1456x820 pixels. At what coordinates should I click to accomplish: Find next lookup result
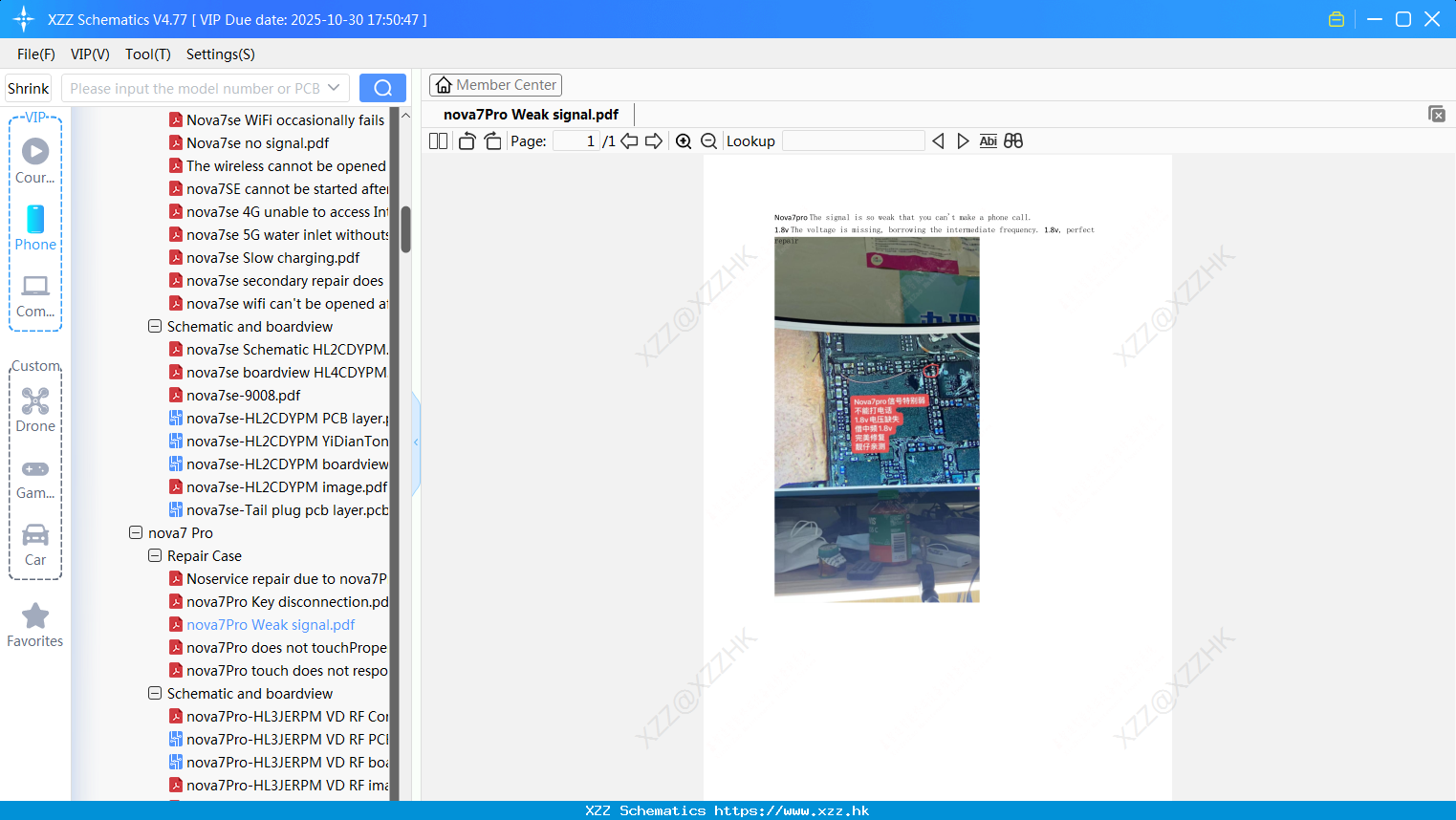pos(963,140)
